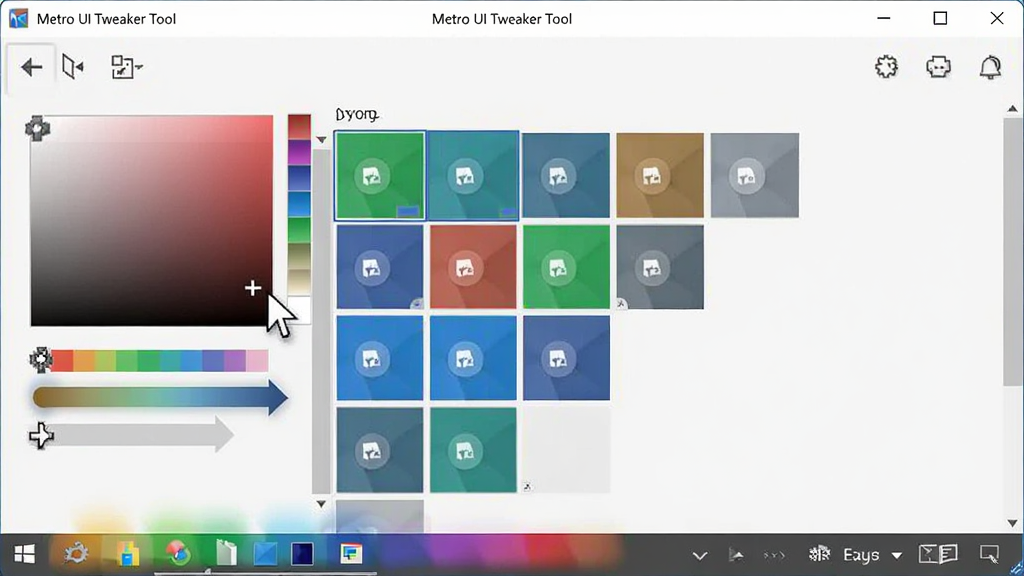Choose orange swatch in horizontal palette row
This screenshot has width=1024, height=576.
coord(84,360)
